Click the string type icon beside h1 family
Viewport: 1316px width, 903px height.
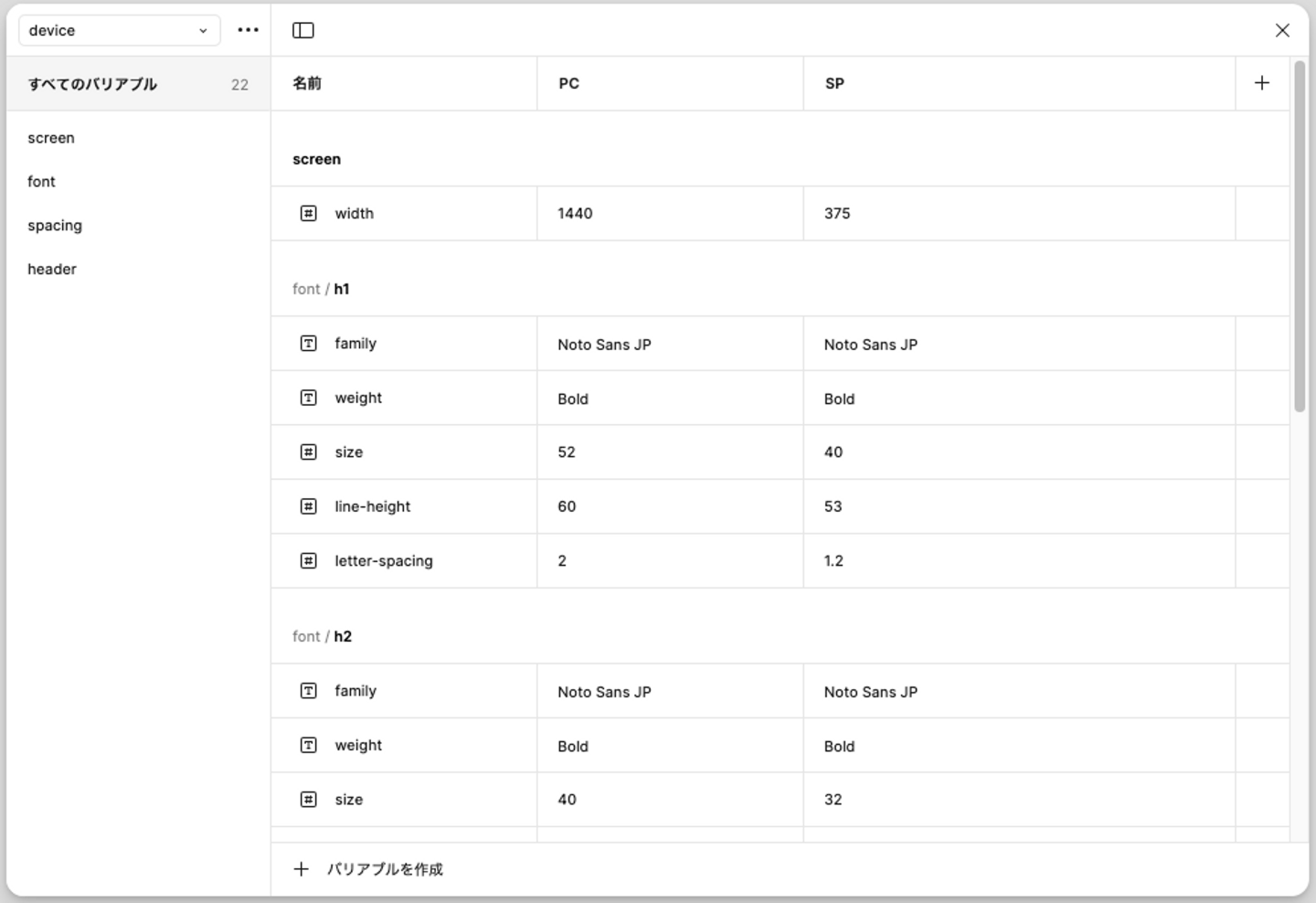pos(309,344)
